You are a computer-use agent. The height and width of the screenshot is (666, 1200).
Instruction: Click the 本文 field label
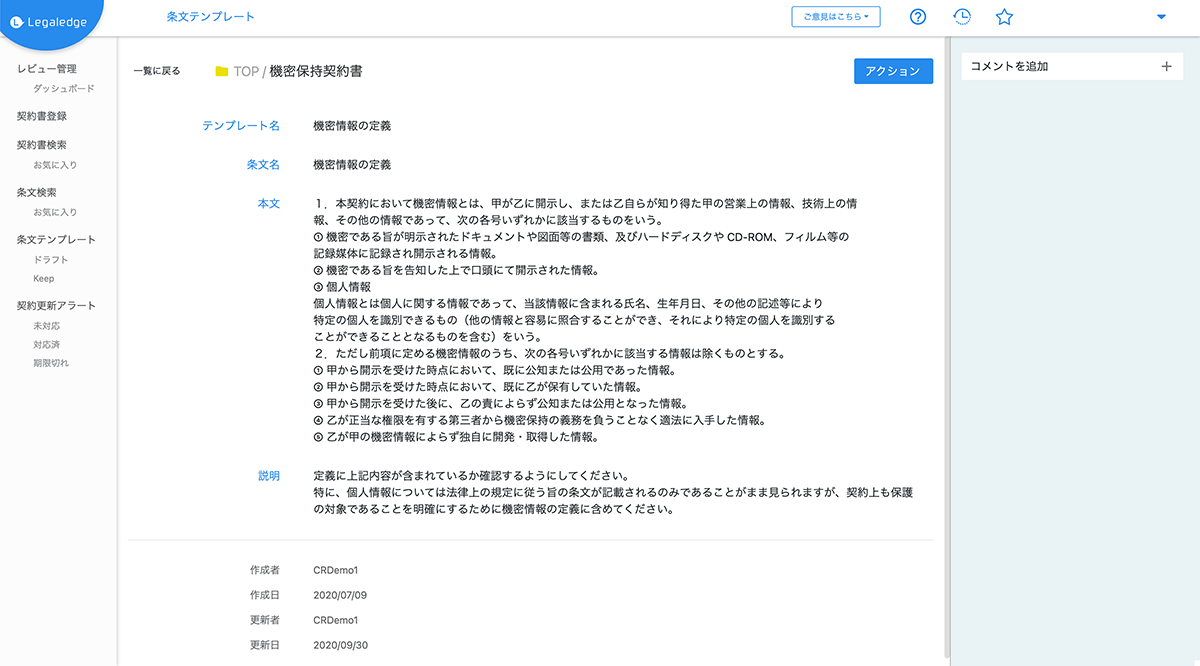[269, 203]
